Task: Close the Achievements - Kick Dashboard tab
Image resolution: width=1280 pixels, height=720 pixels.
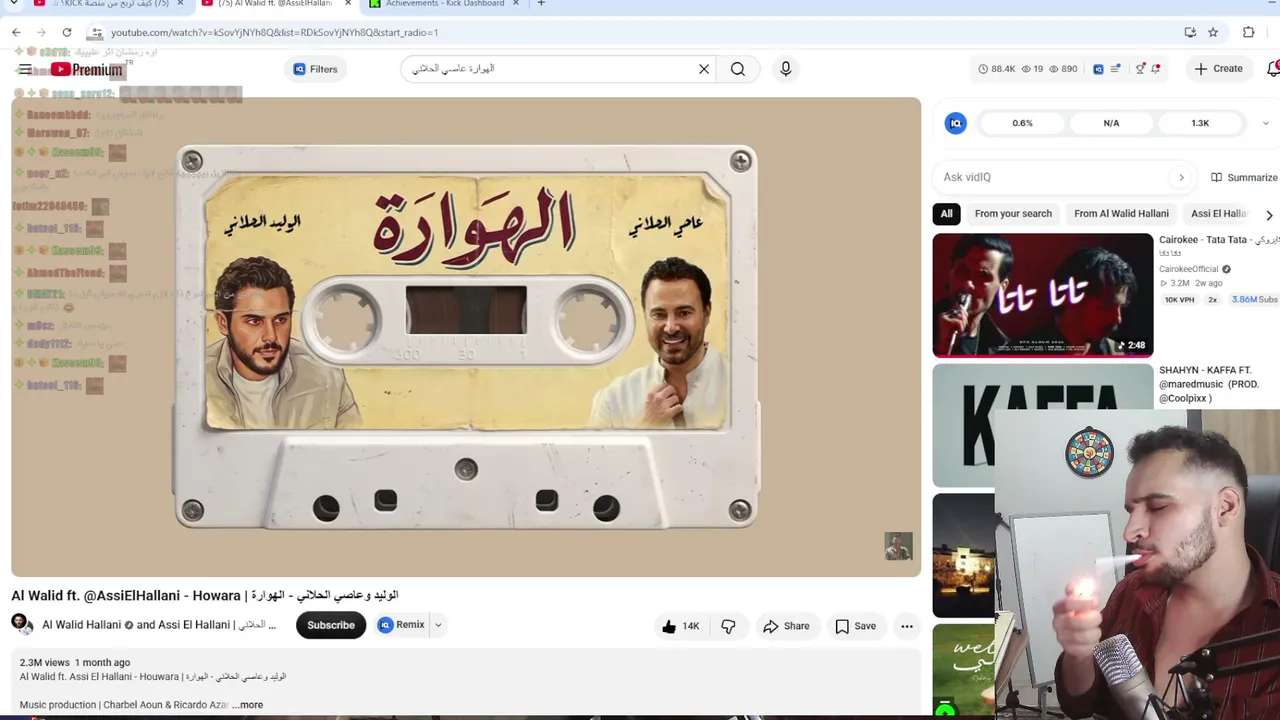Action: [516, 4]
